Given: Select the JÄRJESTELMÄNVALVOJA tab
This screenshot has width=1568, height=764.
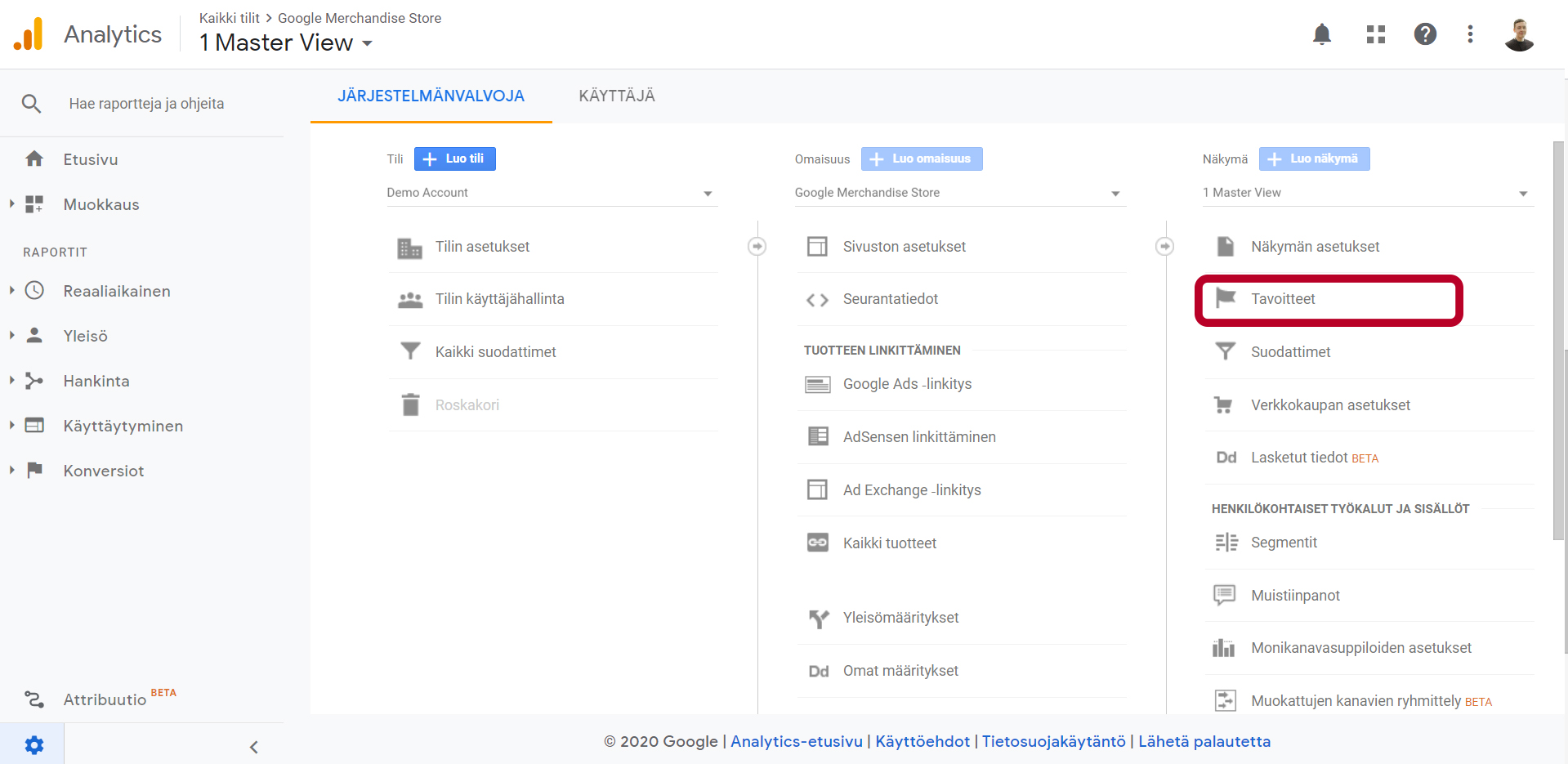Looking at the screenshot, I should pyautogui.click(x=431, y=96).
